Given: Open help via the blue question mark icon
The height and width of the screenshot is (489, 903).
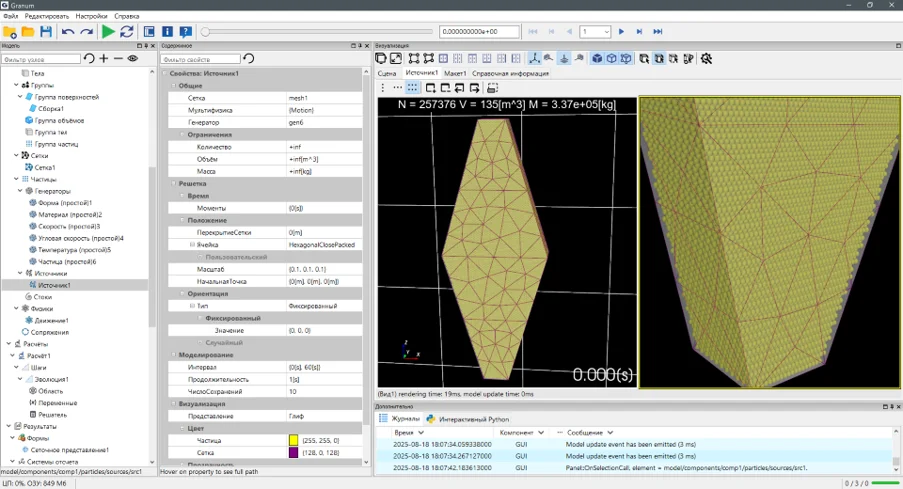Looking at the screenshot, I should [185, 32].
